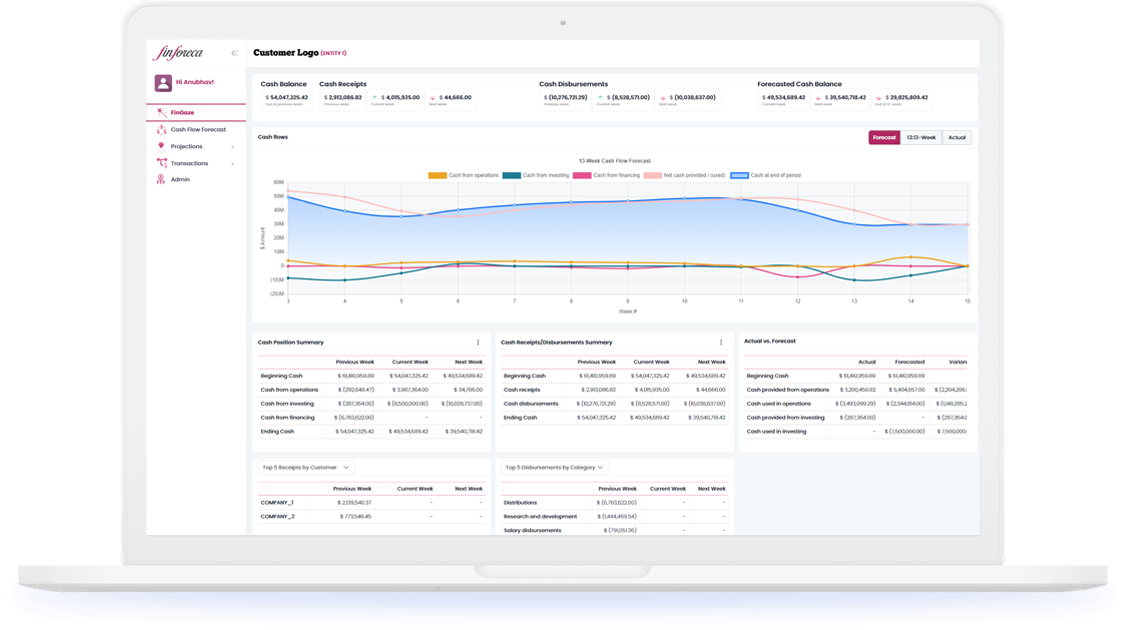The width and height of the screenshot is (1126, 630).
Task: Toggle Cash from financing legend swatch
Action: (x=582, y=175)
